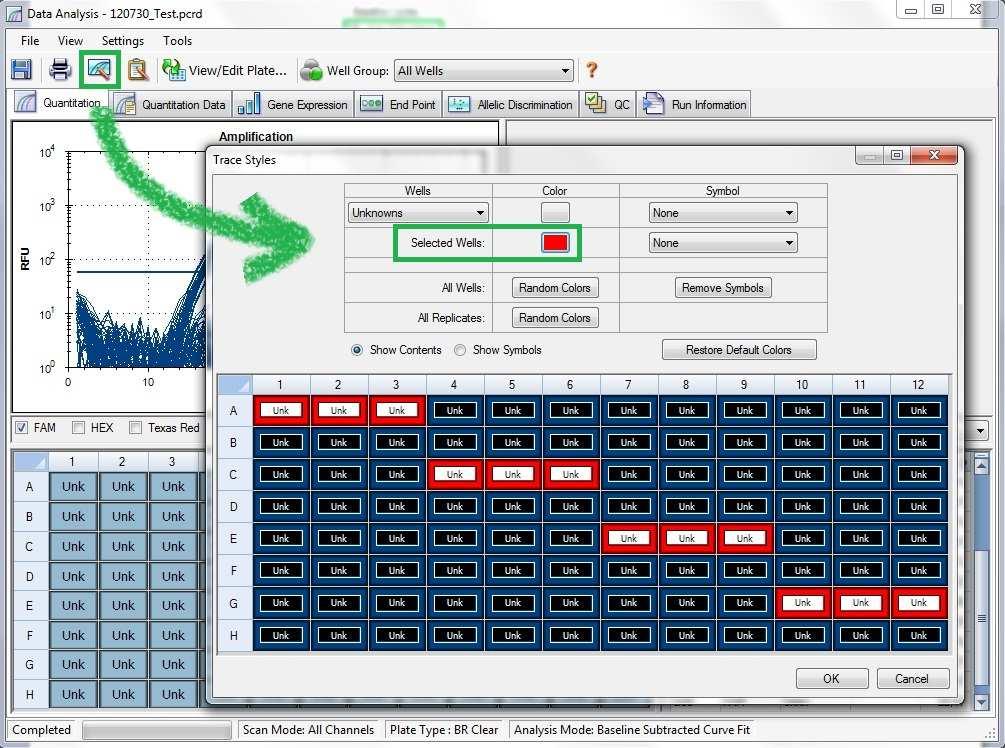Click Random Colors for All Replicates

point(555,318)
